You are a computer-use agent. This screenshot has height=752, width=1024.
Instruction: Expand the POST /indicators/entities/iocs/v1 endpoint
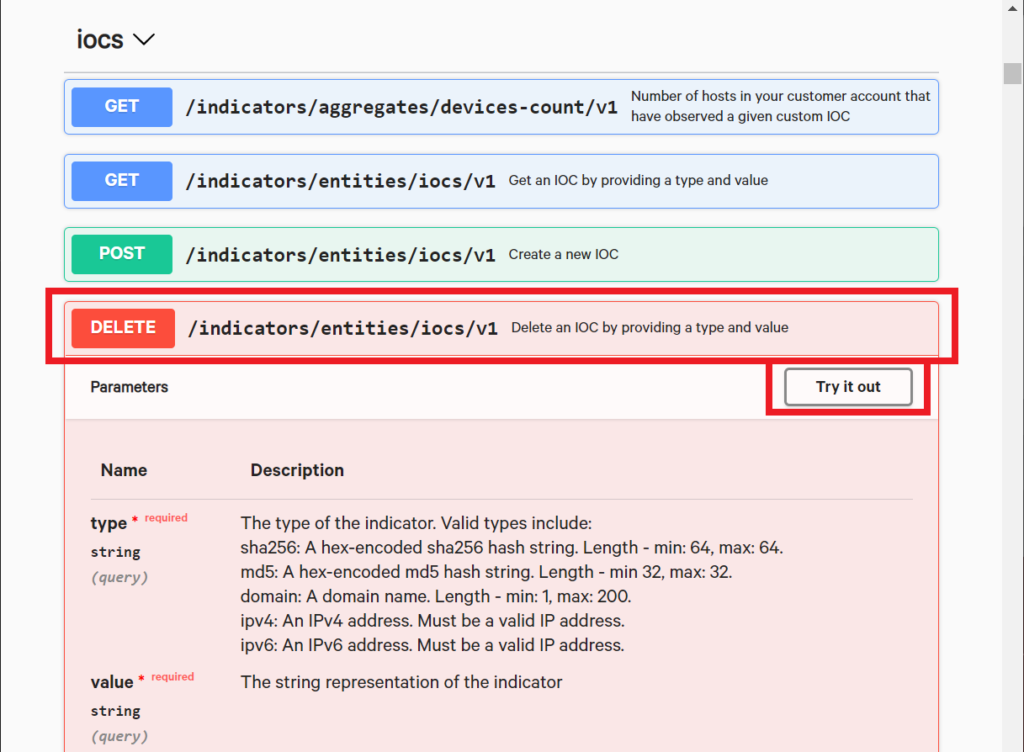tap(501, 255)
